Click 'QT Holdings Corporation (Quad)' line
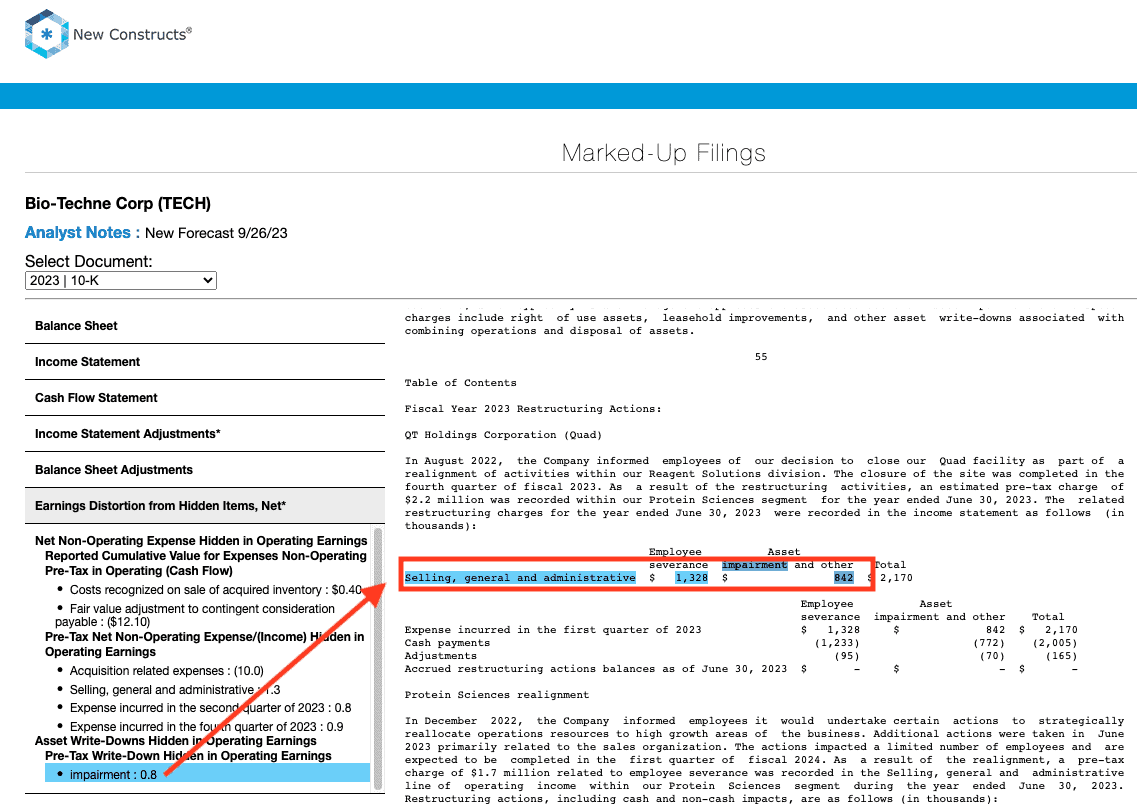 503,435
